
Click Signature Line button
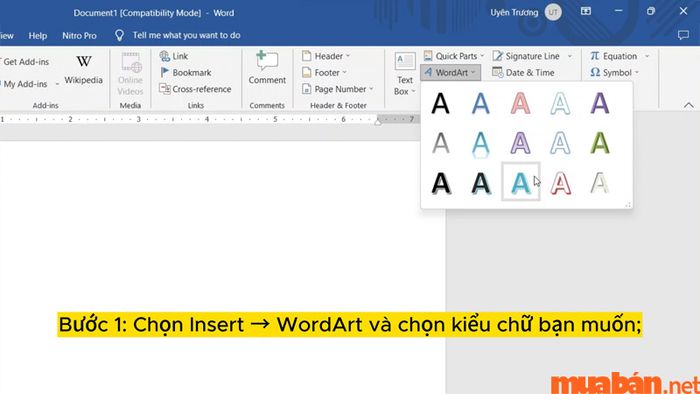tap(526, 56)
